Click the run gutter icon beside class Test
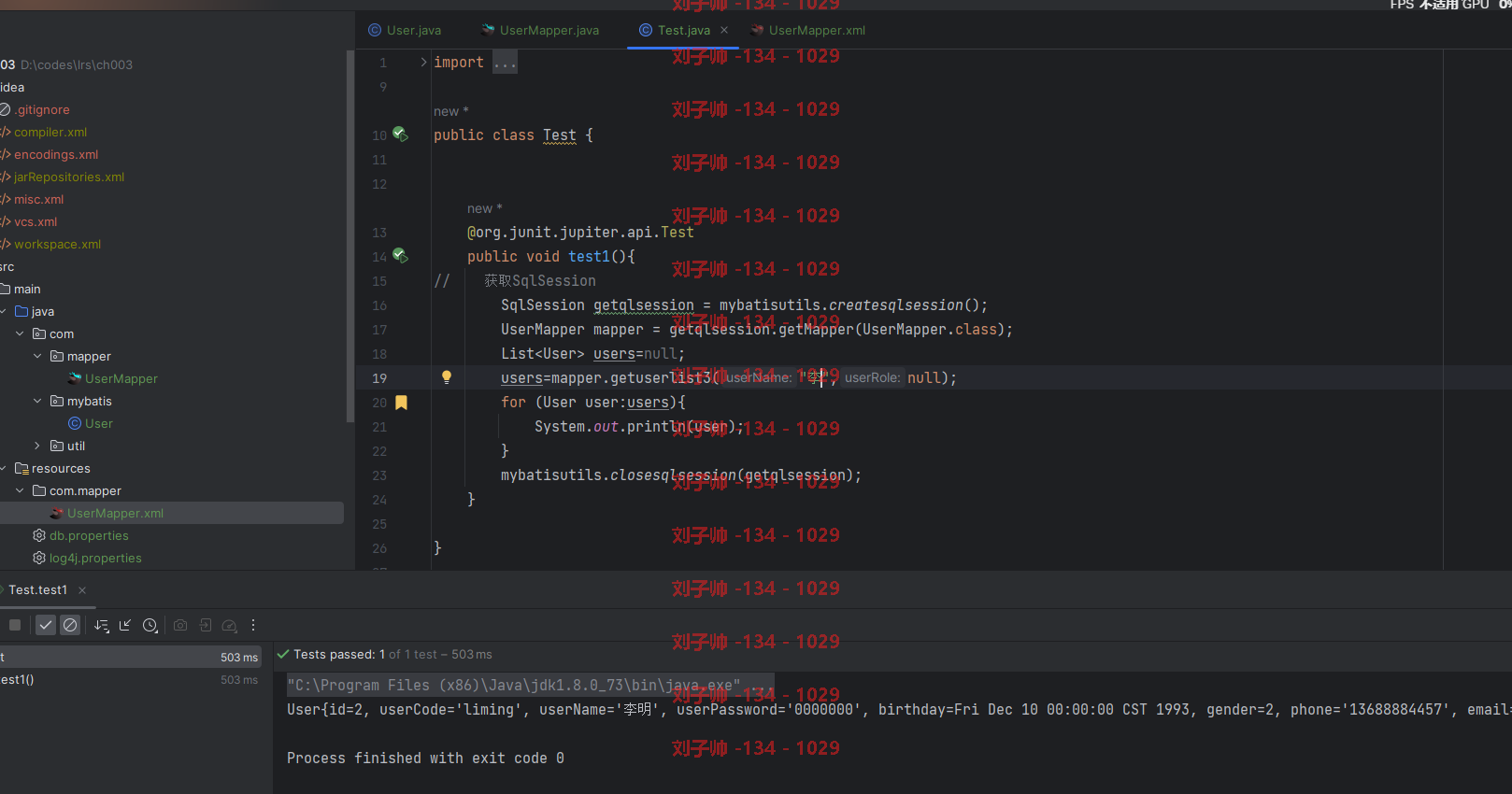Screen dimensions: 1512x794 click(400, 135)
